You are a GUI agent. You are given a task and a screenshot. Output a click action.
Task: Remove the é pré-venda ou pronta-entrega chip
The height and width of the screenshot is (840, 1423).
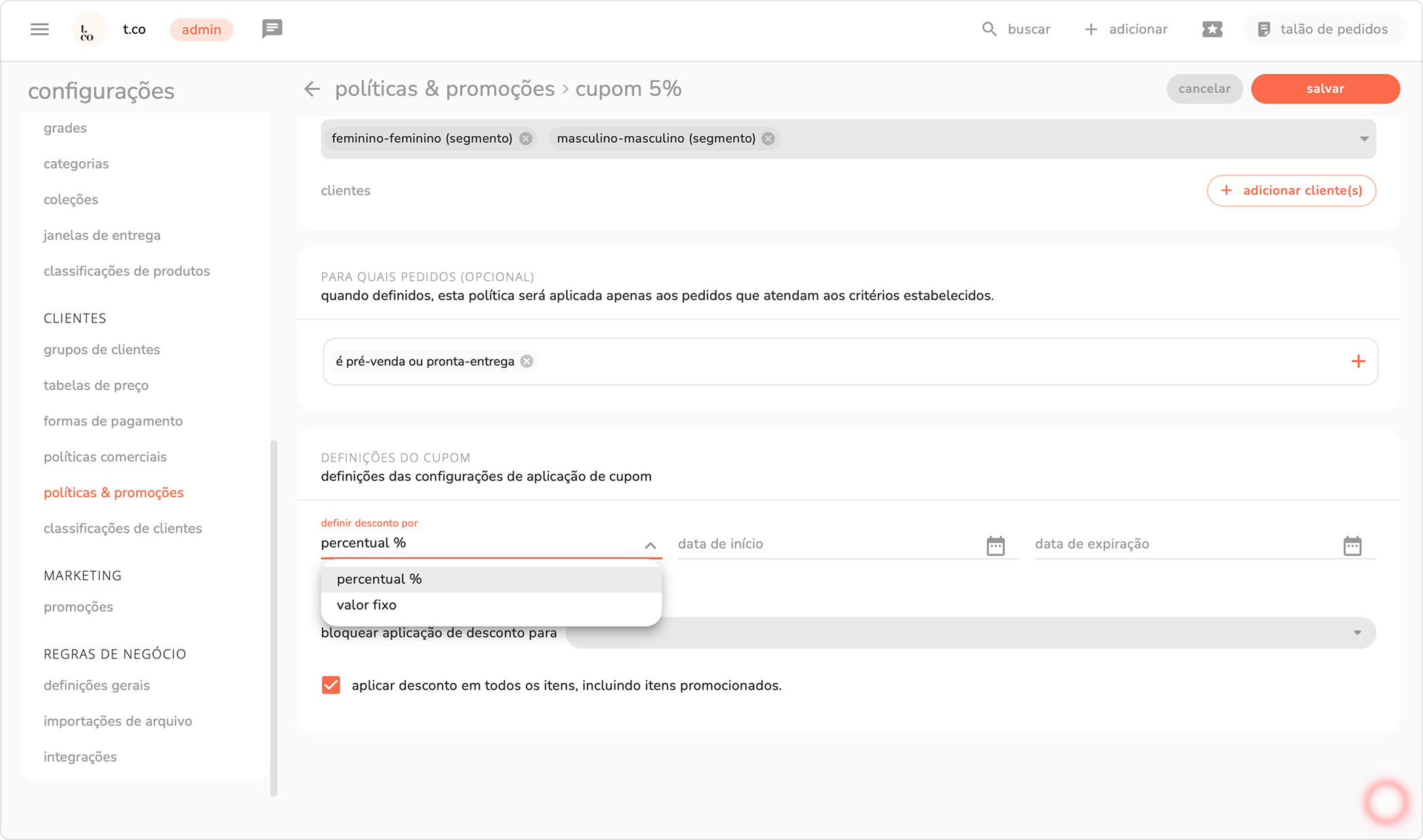point(527,362)
